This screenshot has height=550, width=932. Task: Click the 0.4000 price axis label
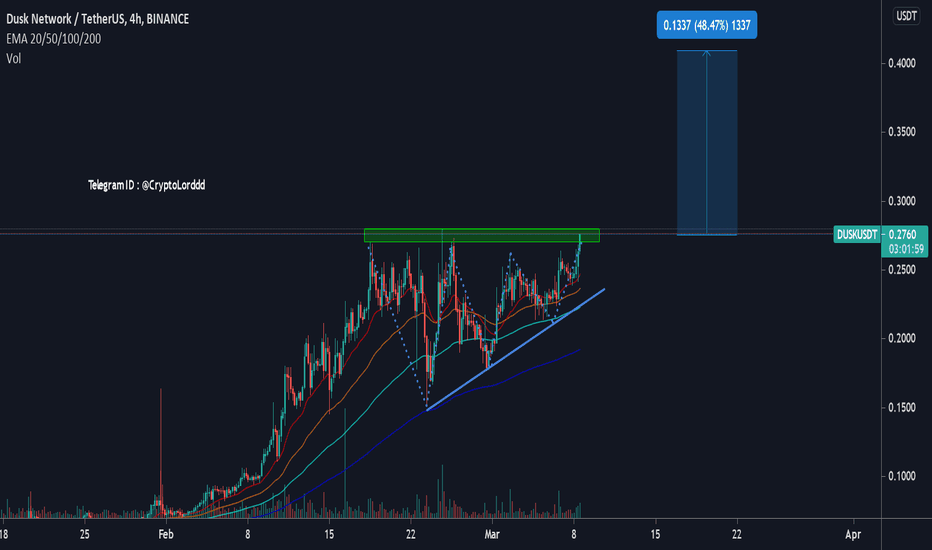tap(901, 63)
